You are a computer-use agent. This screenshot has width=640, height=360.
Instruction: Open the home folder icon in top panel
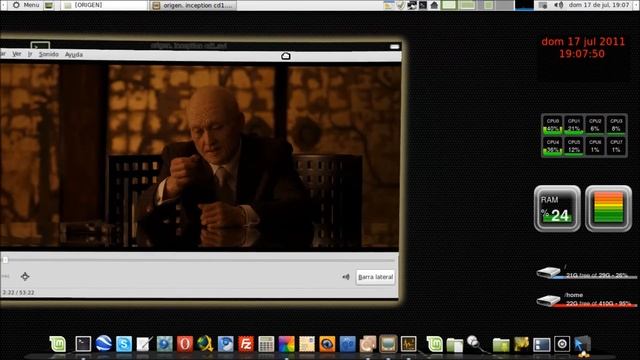[x=434, y=5]
